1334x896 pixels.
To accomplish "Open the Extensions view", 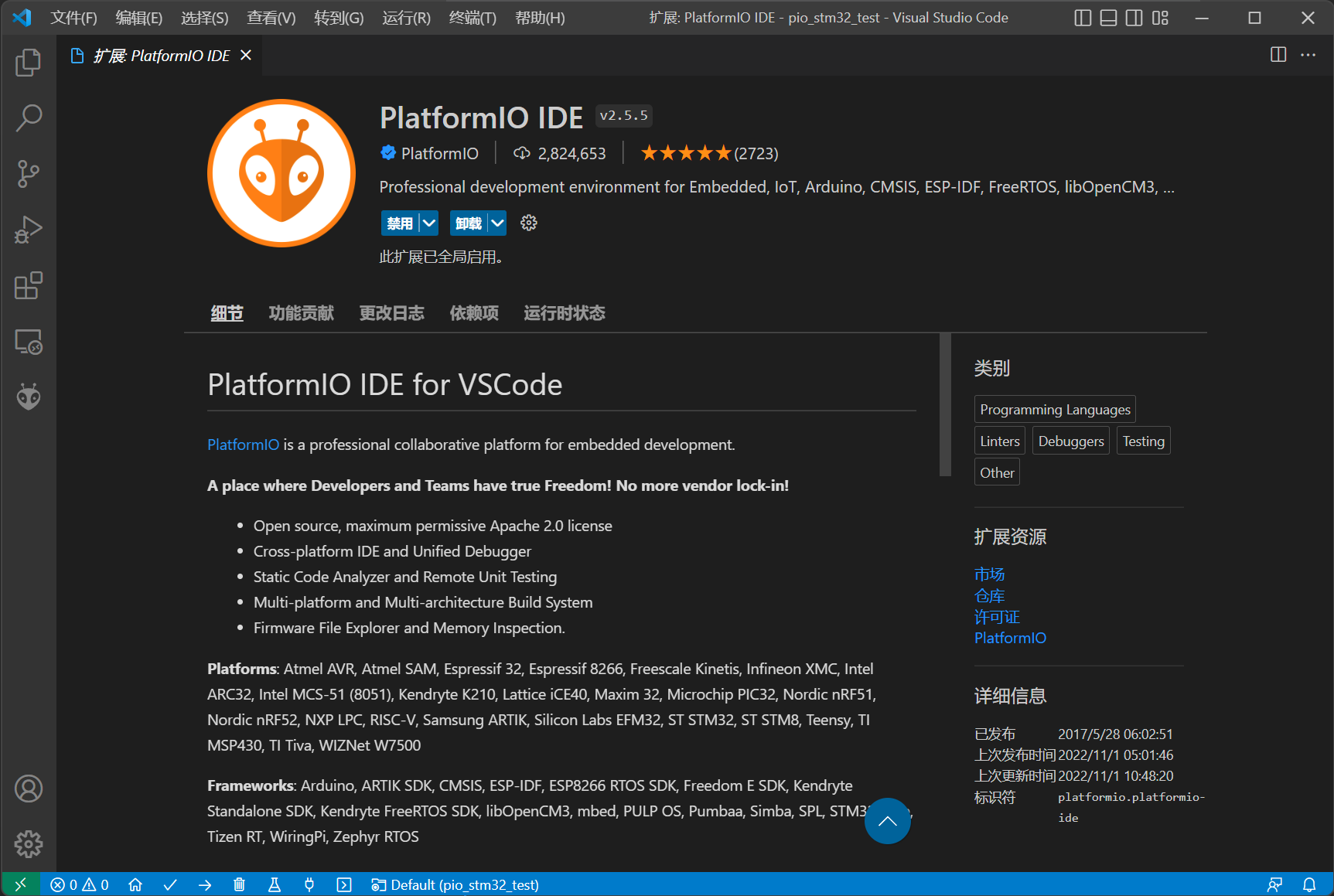I will [29, 285].
